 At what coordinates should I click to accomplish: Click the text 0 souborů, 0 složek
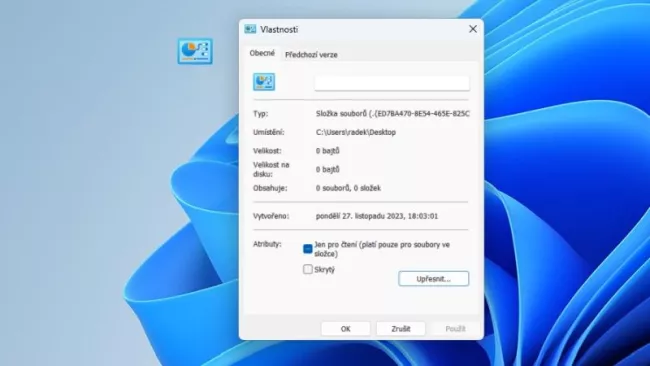point(348,188)
